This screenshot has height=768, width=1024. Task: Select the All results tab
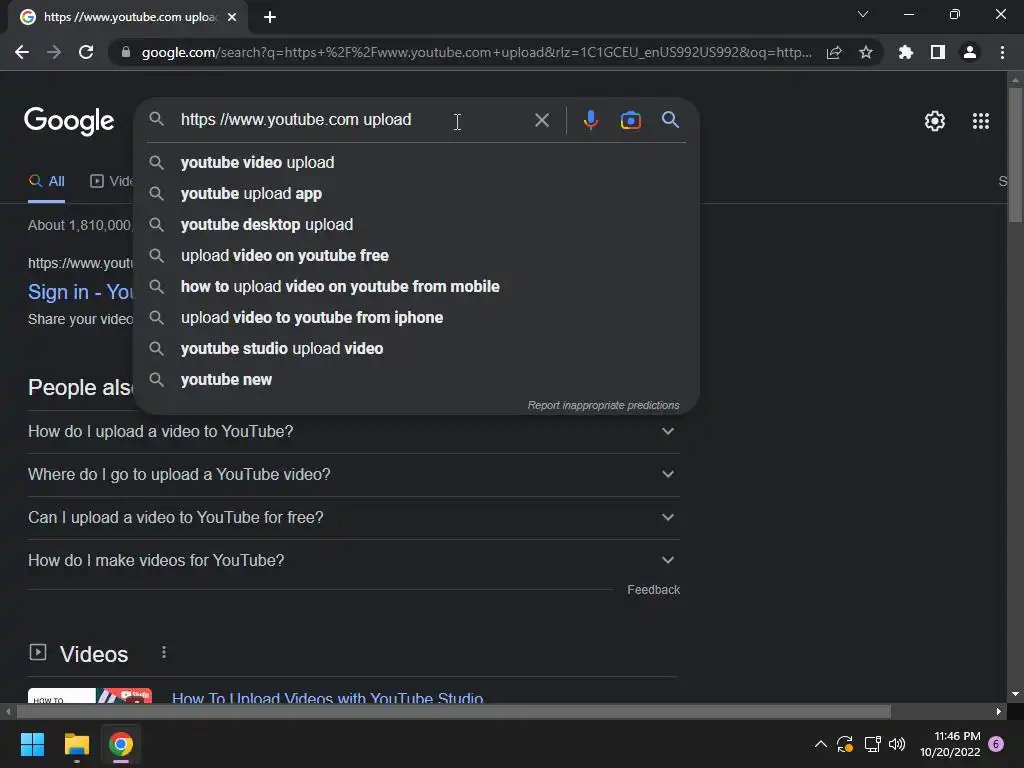[x=46, y=182]
